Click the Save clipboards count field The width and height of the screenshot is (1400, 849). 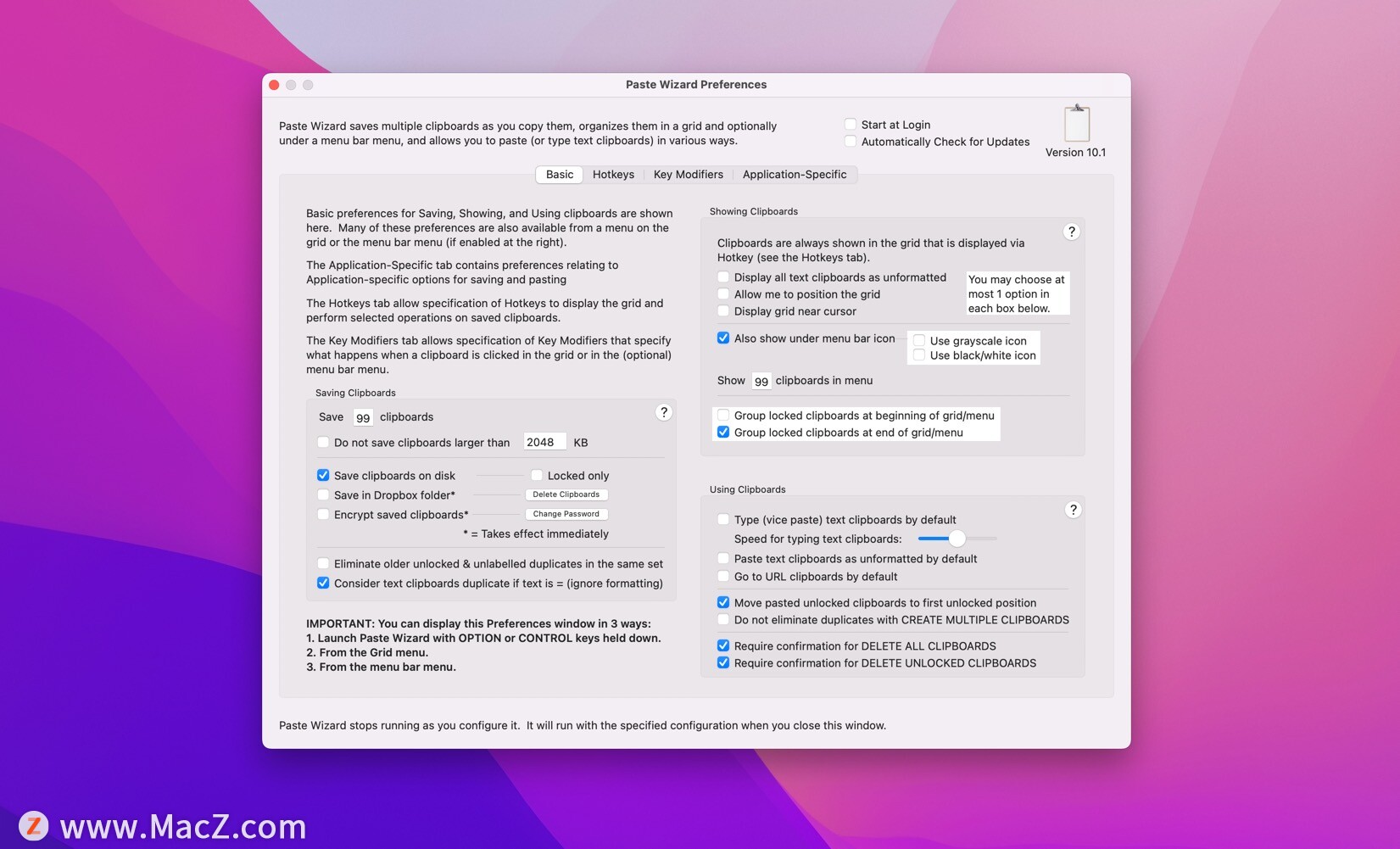tap(363, 417)
